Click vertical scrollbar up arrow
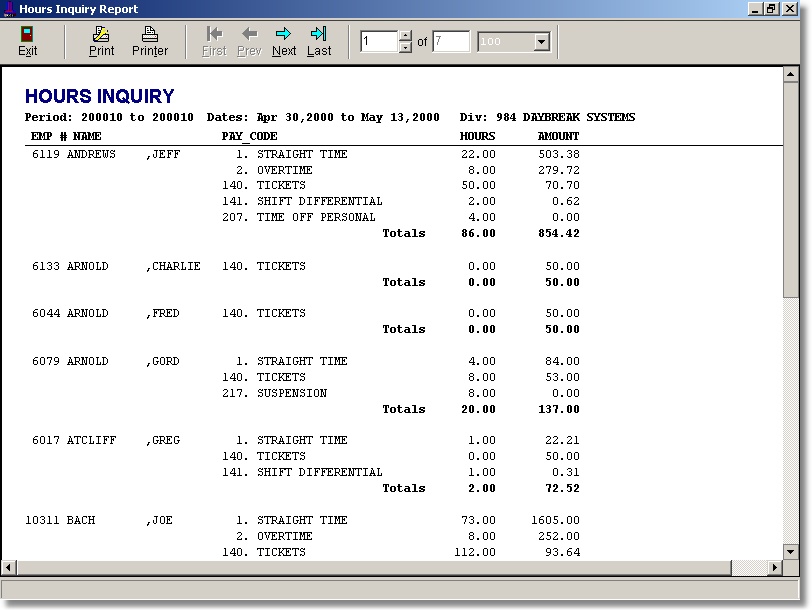 790,75
